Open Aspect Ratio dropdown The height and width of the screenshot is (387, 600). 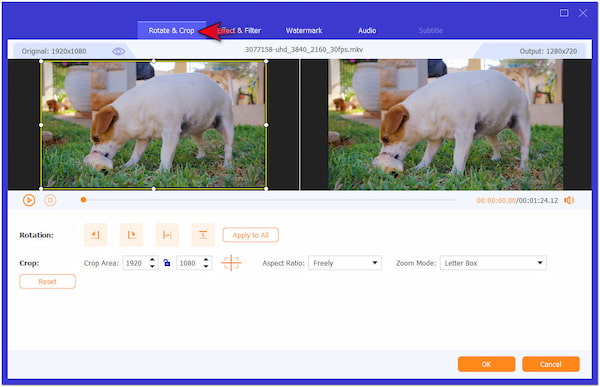coord(345,263)
